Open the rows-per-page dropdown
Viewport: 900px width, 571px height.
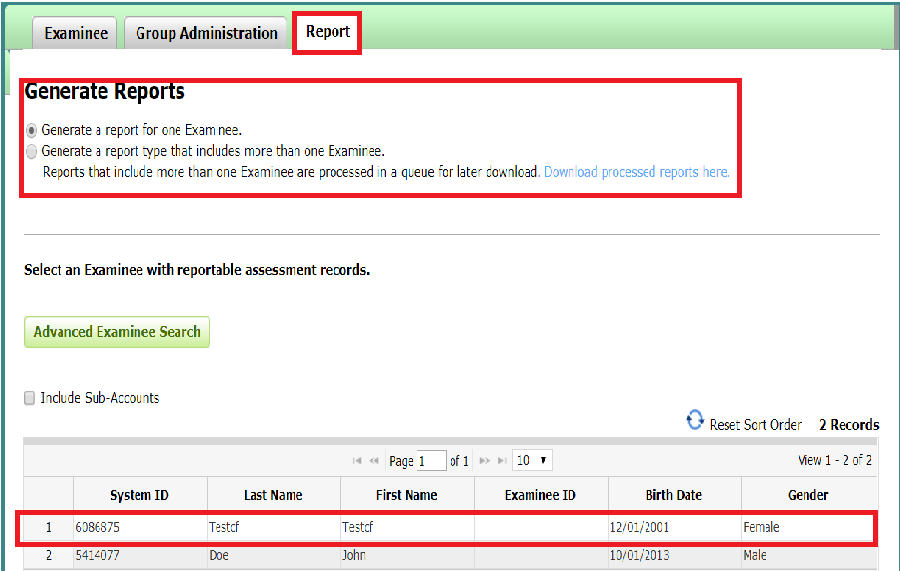532,461
